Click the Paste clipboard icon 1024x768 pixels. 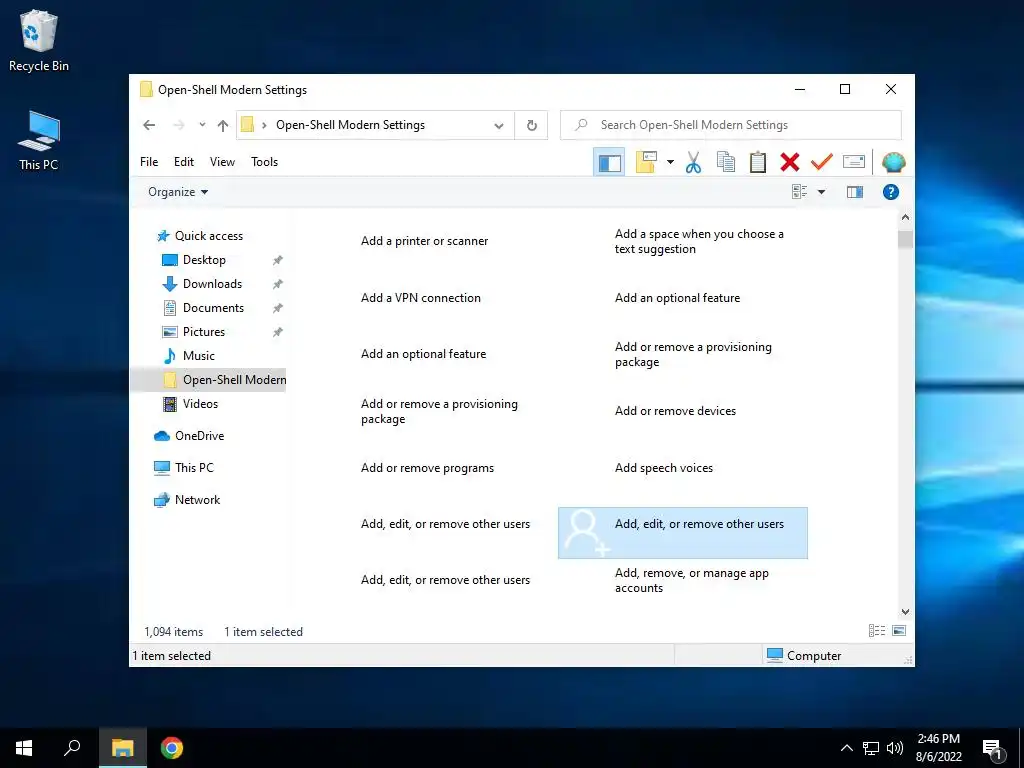pos(758,162)
